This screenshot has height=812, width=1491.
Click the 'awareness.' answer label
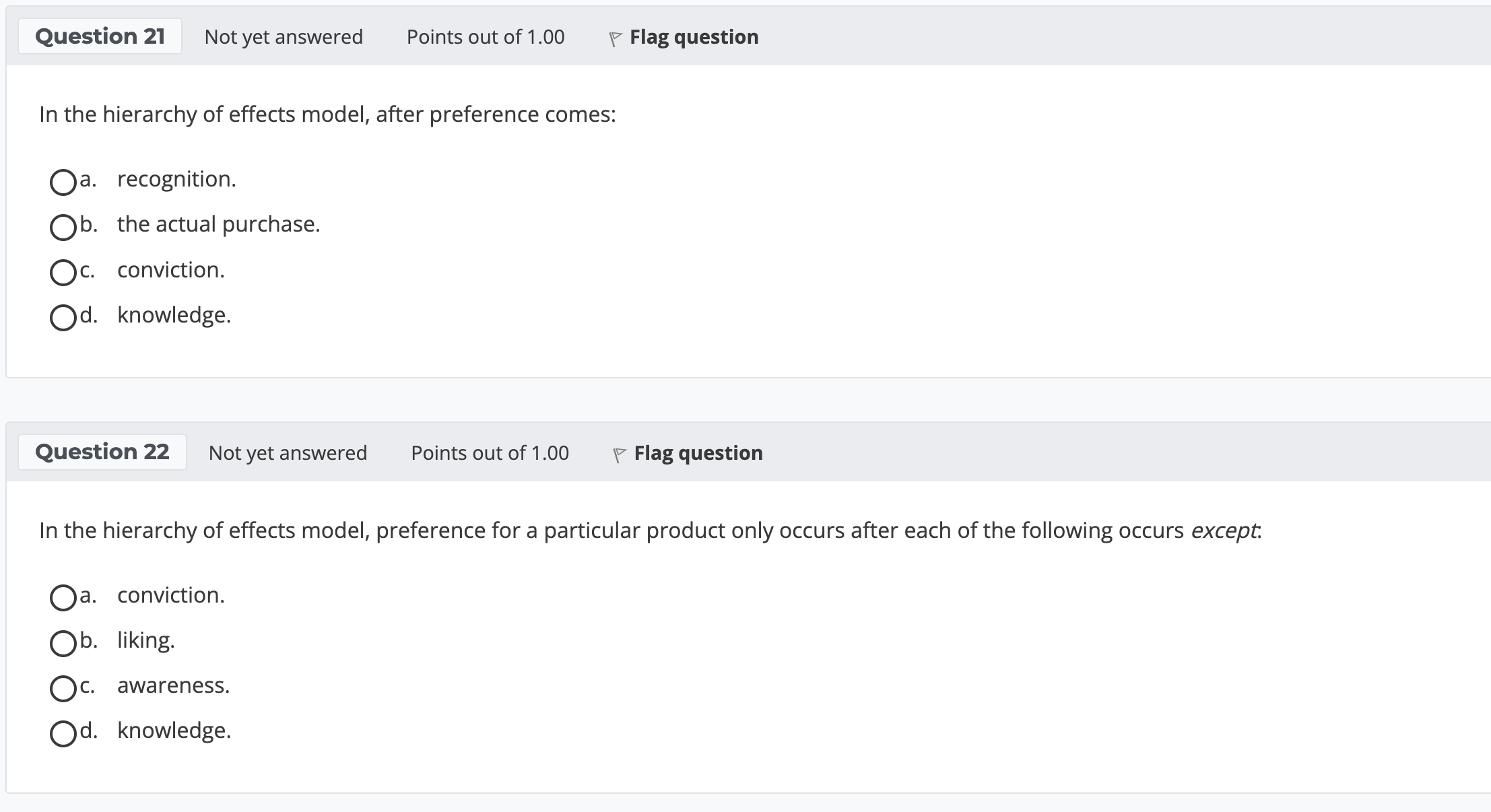[173, 685]
